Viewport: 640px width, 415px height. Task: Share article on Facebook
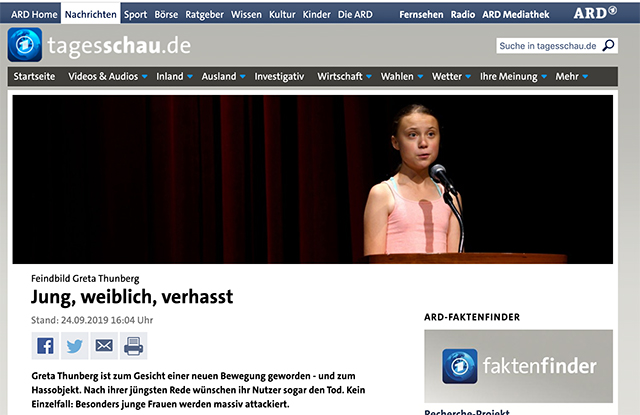tap(45, 346)
